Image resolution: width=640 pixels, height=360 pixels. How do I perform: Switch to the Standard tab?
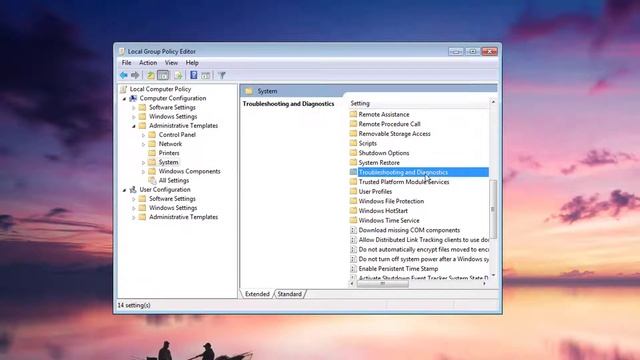[289, 294]
